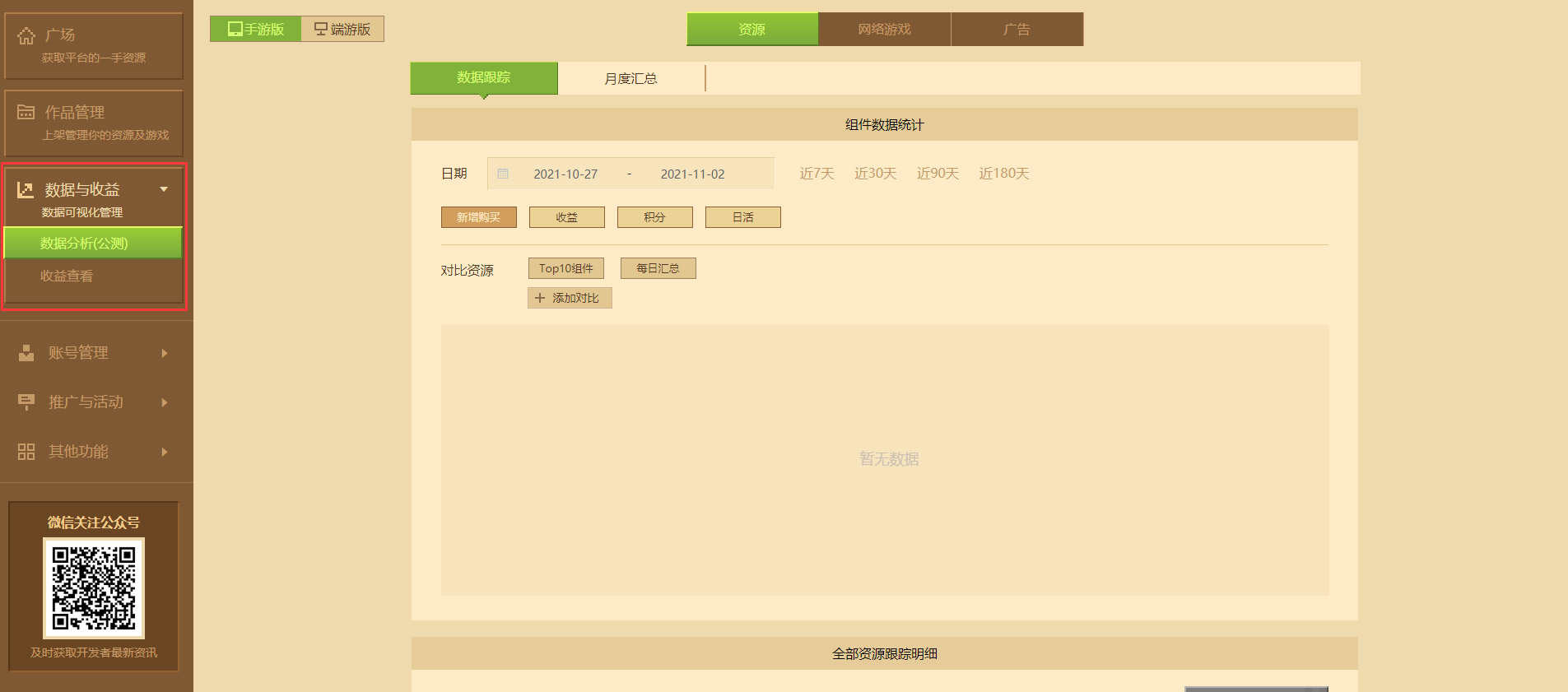The height and width of the screenshot is (692, 1568).
Task: Choose the 近7天 date range
Action: [817, 174]
